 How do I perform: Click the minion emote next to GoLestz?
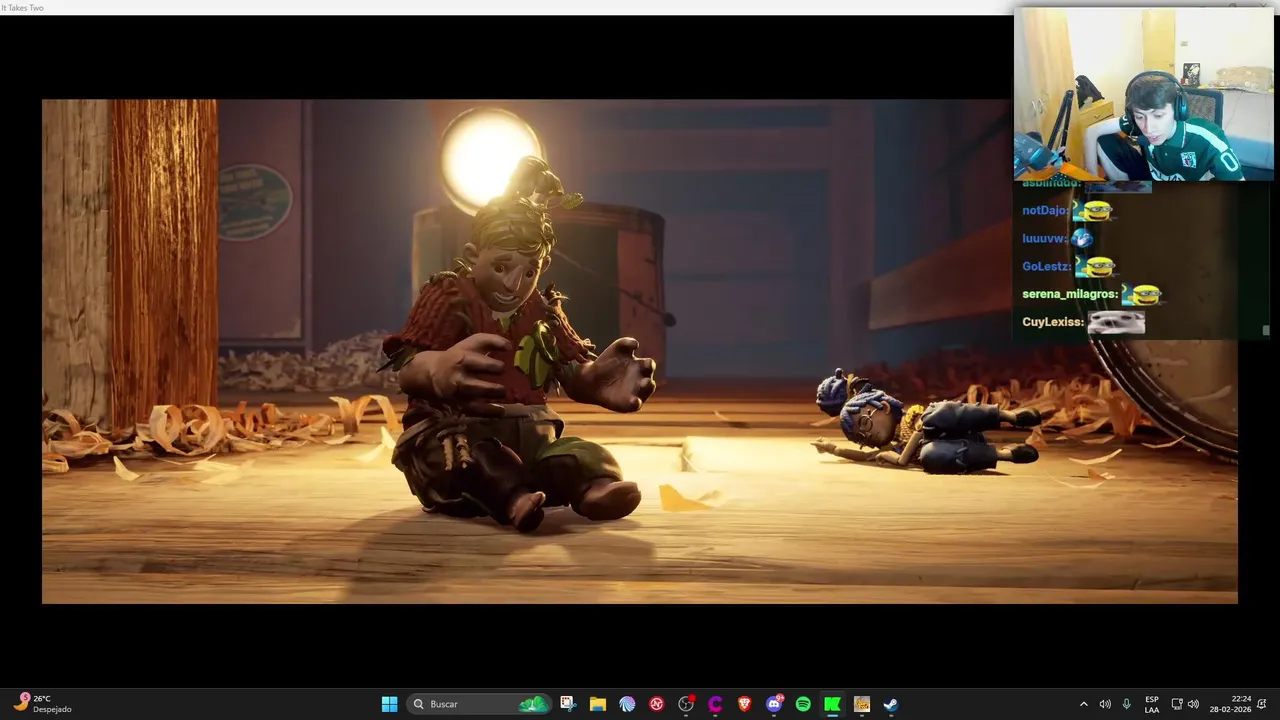(1097, 267)
